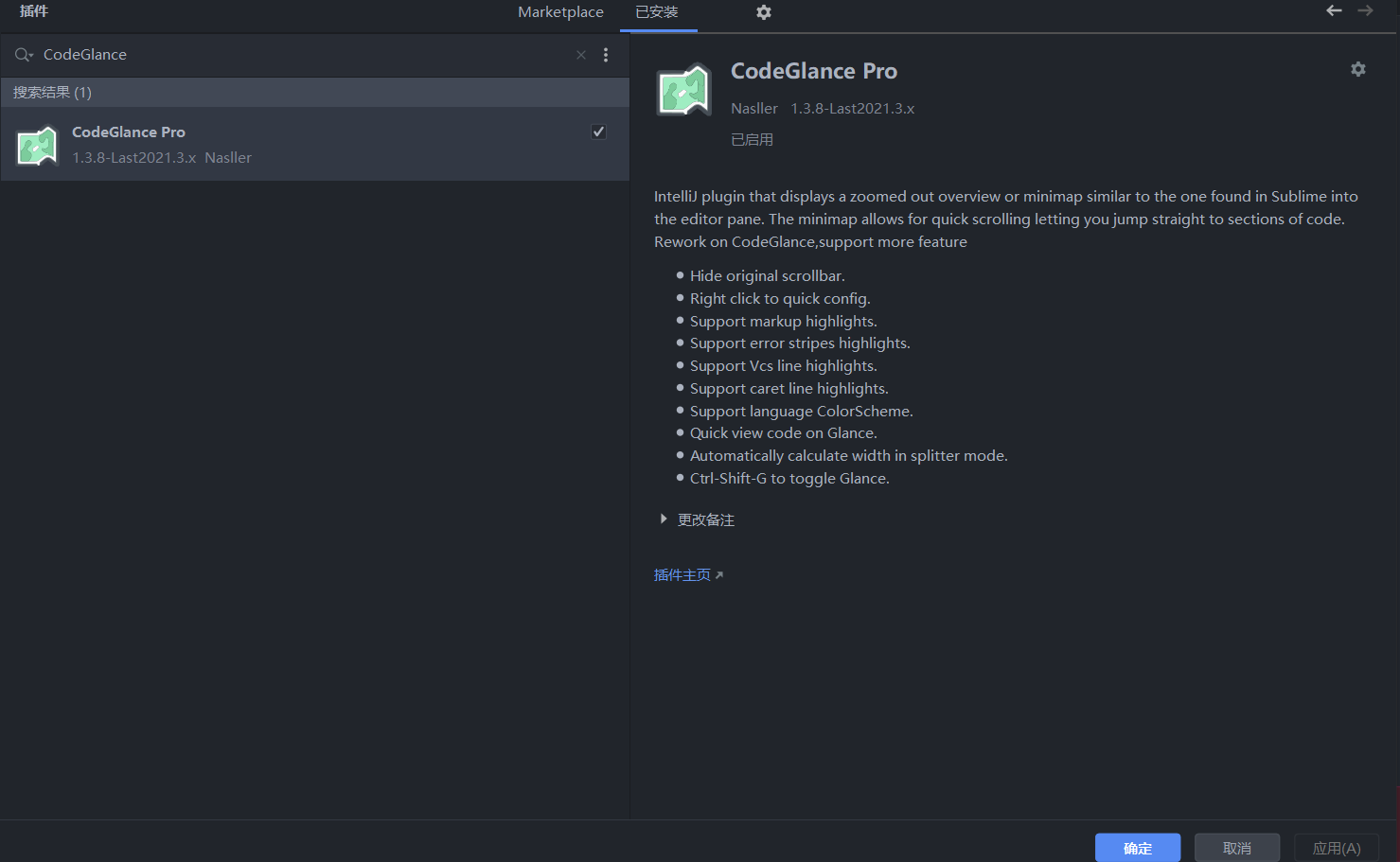Focus the CodeGlance search field
Image resolution: width=1400 pixels, height=862 pixels.
(x=303, y=55)
